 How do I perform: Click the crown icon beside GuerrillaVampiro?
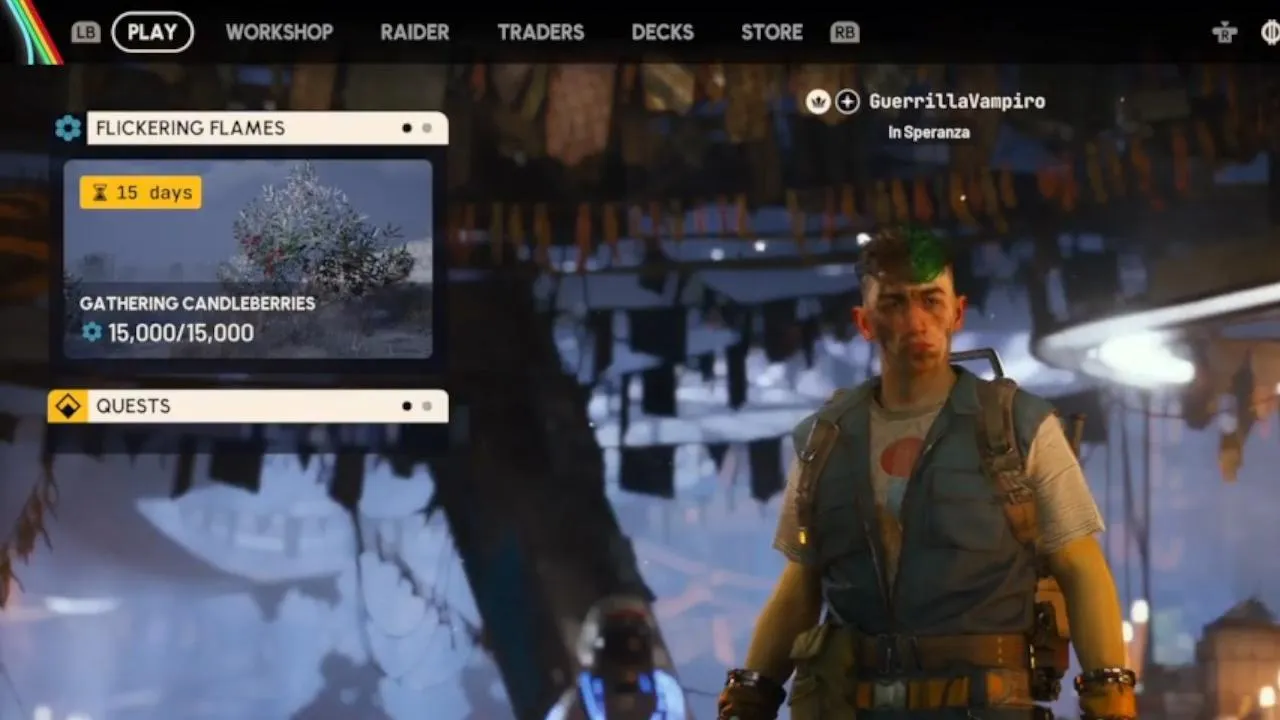pos(818,101)
